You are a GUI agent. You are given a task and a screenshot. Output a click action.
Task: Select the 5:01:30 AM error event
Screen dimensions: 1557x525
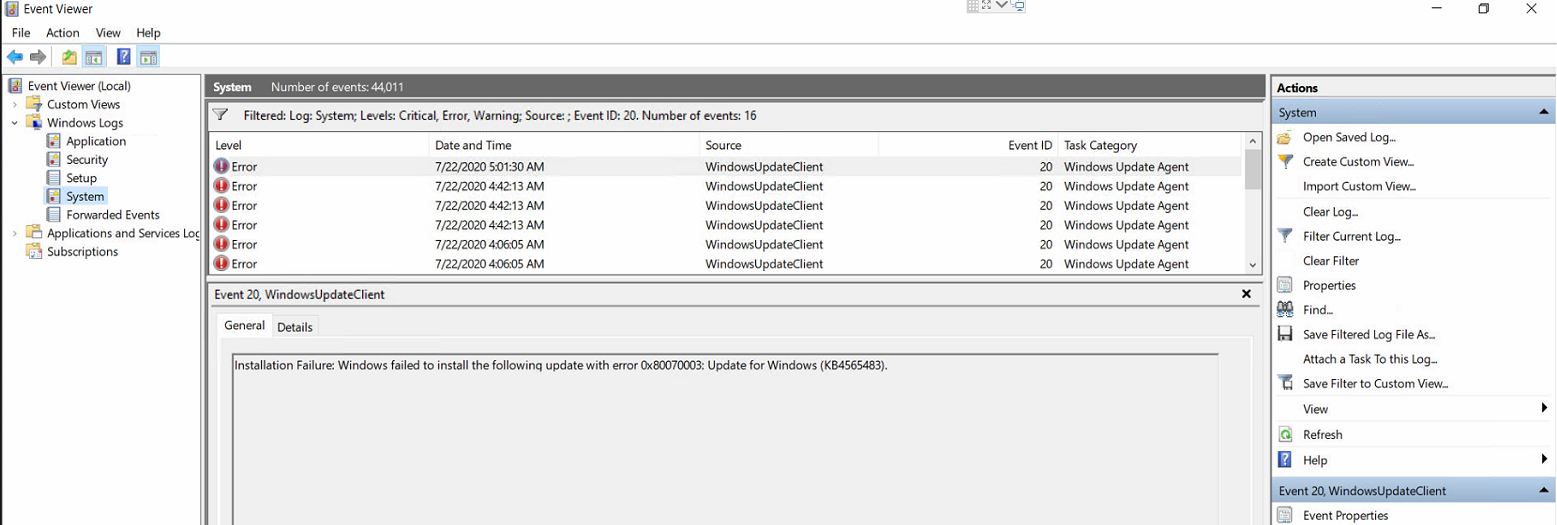tap(489, 167)
